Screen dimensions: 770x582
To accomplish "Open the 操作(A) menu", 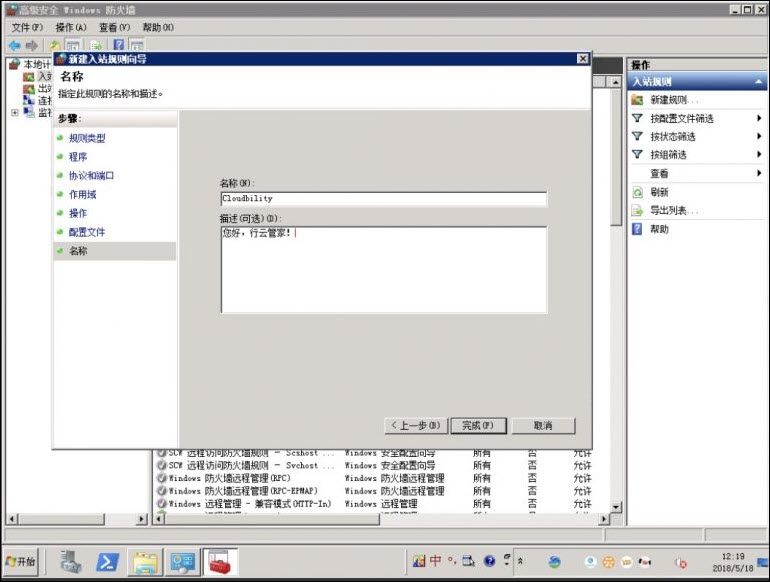I will 71,27.
